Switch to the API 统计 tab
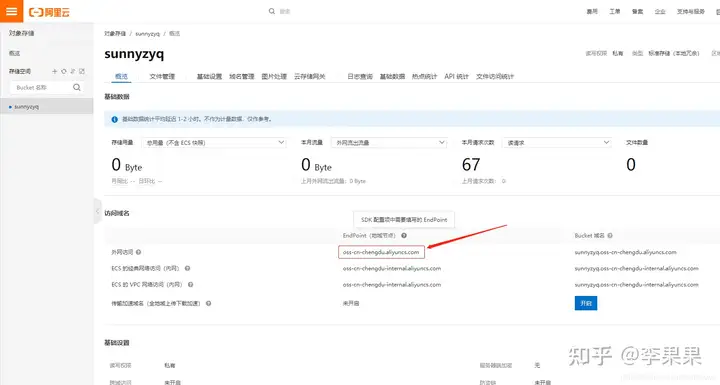The image size is (720, 385). point(456,76)
